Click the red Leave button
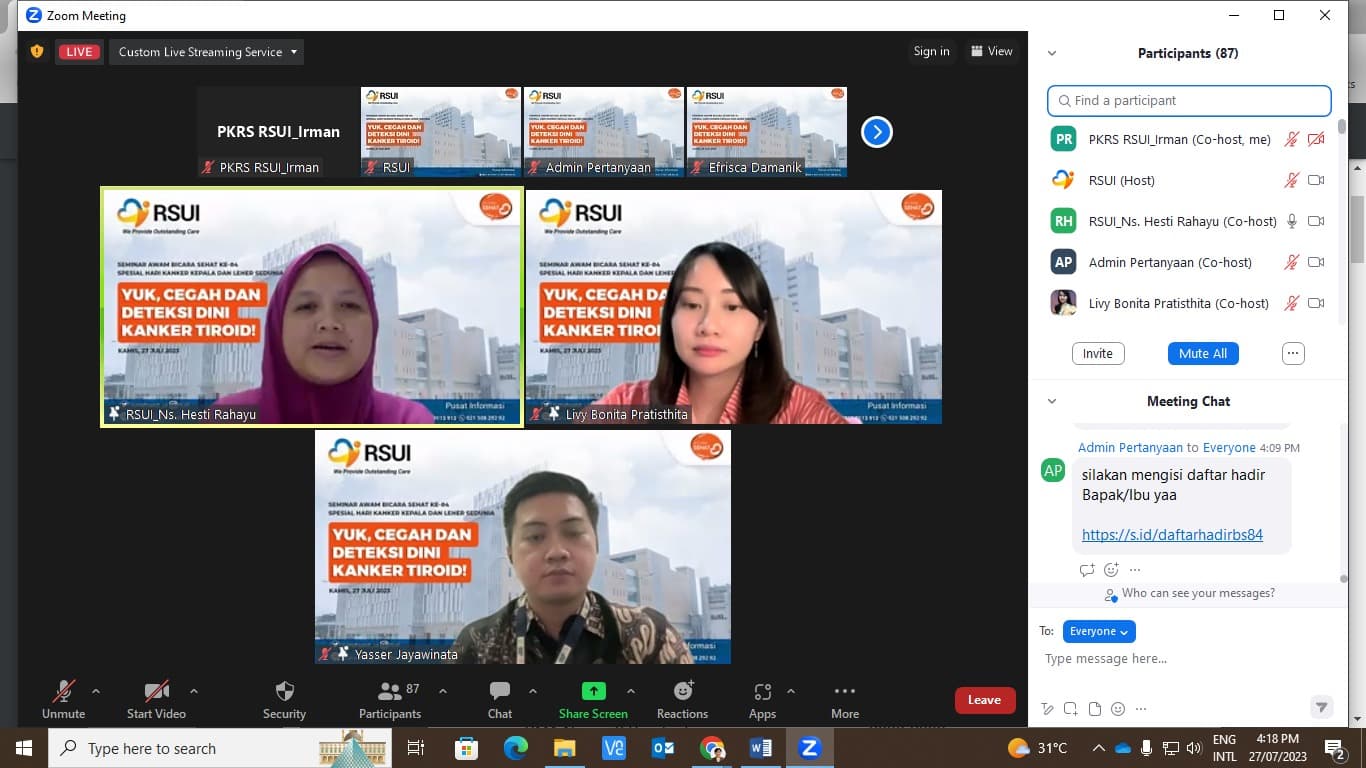Viewport: 1366px width, 768px height. [985, 700]
